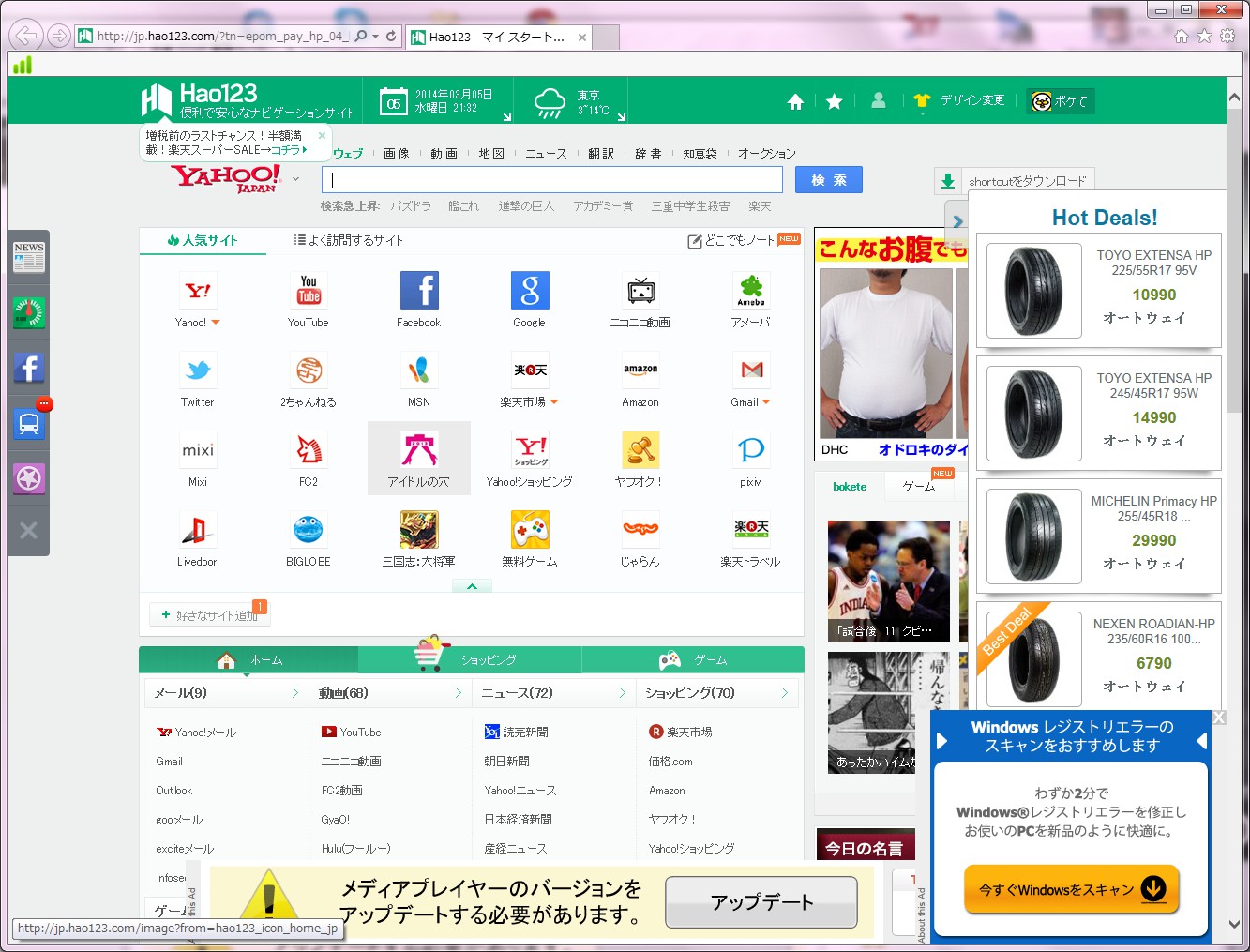Select the ニュース search category
The image size is (1250, 952).
[546, 154]
